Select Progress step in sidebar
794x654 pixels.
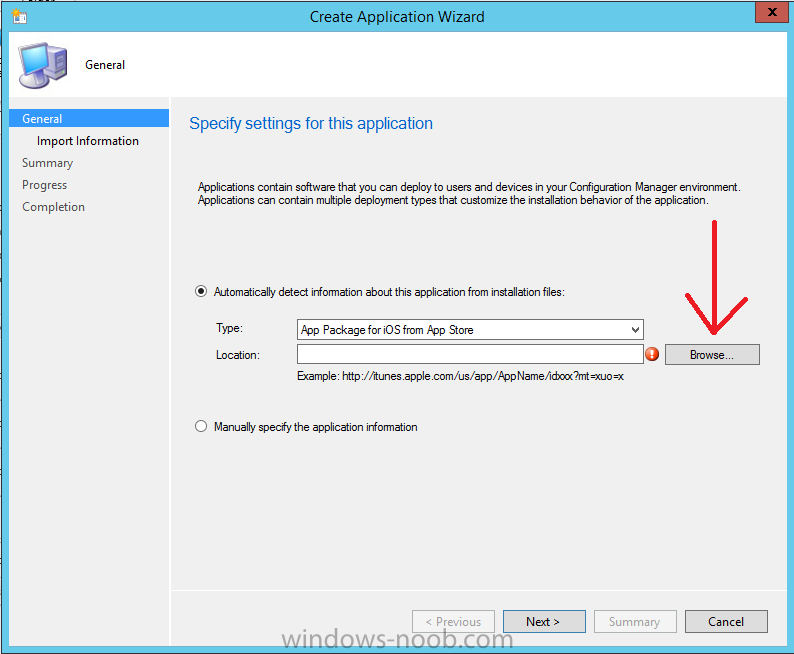pyautogui.click(x=45, y=185)
